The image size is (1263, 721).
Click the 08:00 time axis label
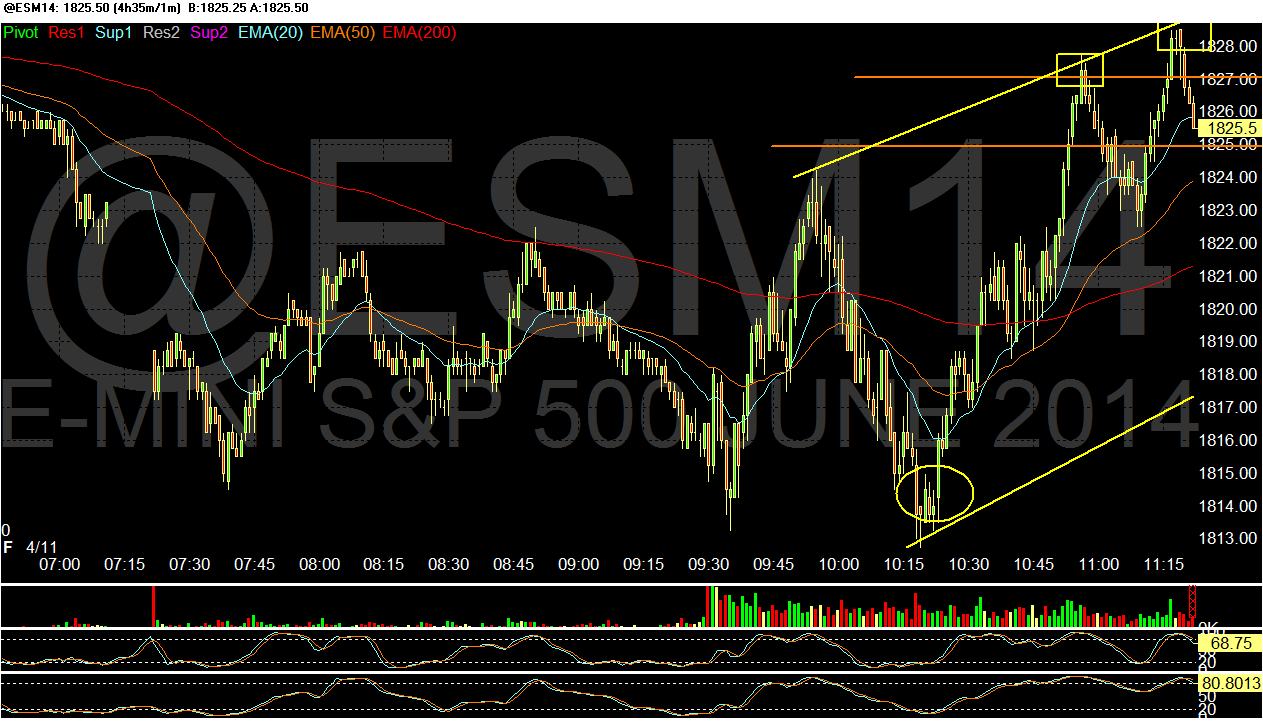(319, 565)
